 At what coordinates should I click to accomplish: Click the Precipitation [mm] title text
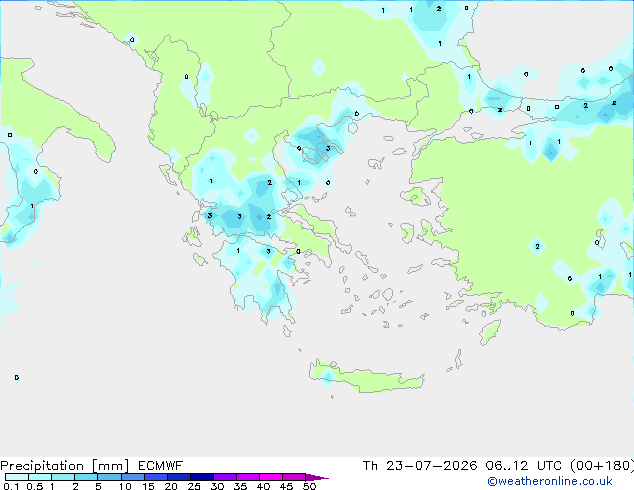pyautogui.click(x=65, y=466)
